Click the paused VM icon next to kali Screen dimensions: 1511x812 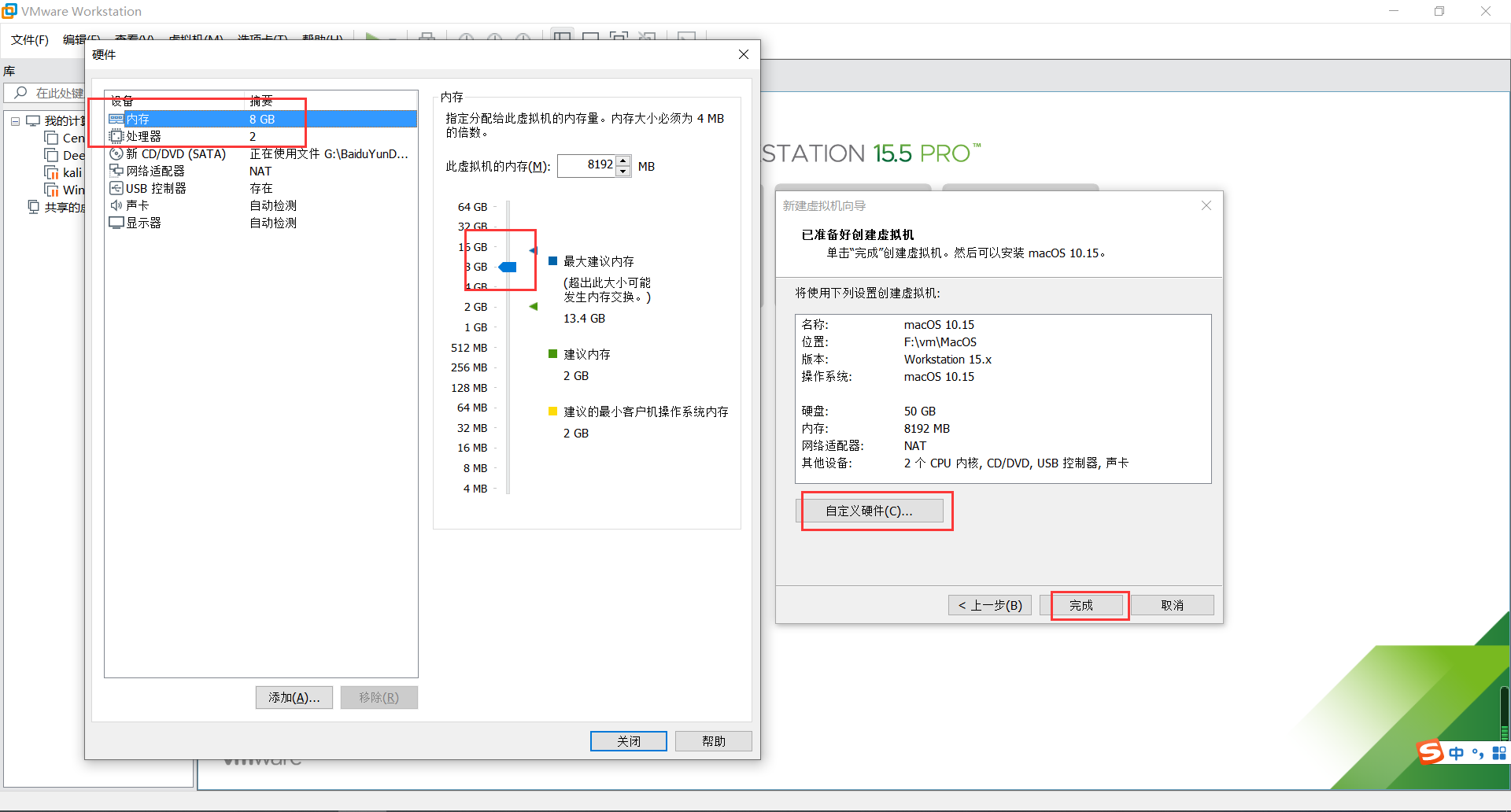tap(52, 172)
